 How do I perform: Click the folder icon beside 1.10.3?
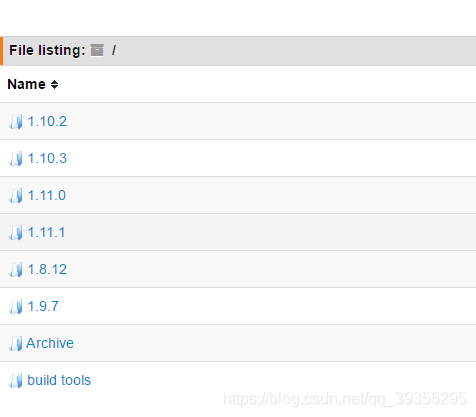pyautogui.click(x=16, y=159)
